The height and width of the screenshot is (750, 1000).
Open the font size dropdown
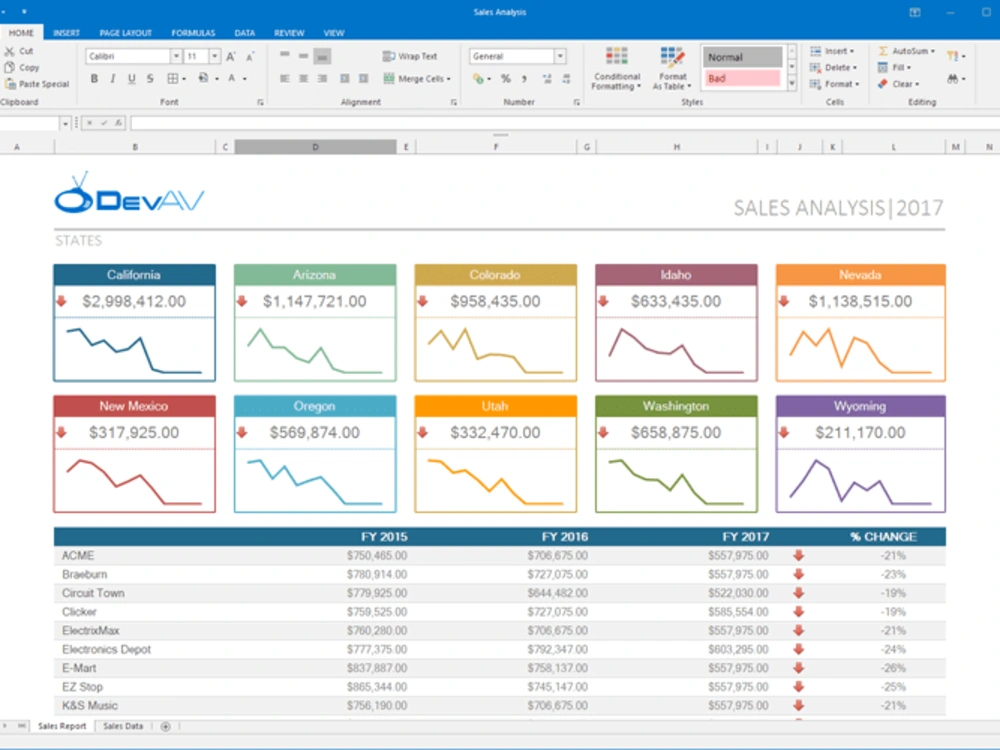coord(215,57)
